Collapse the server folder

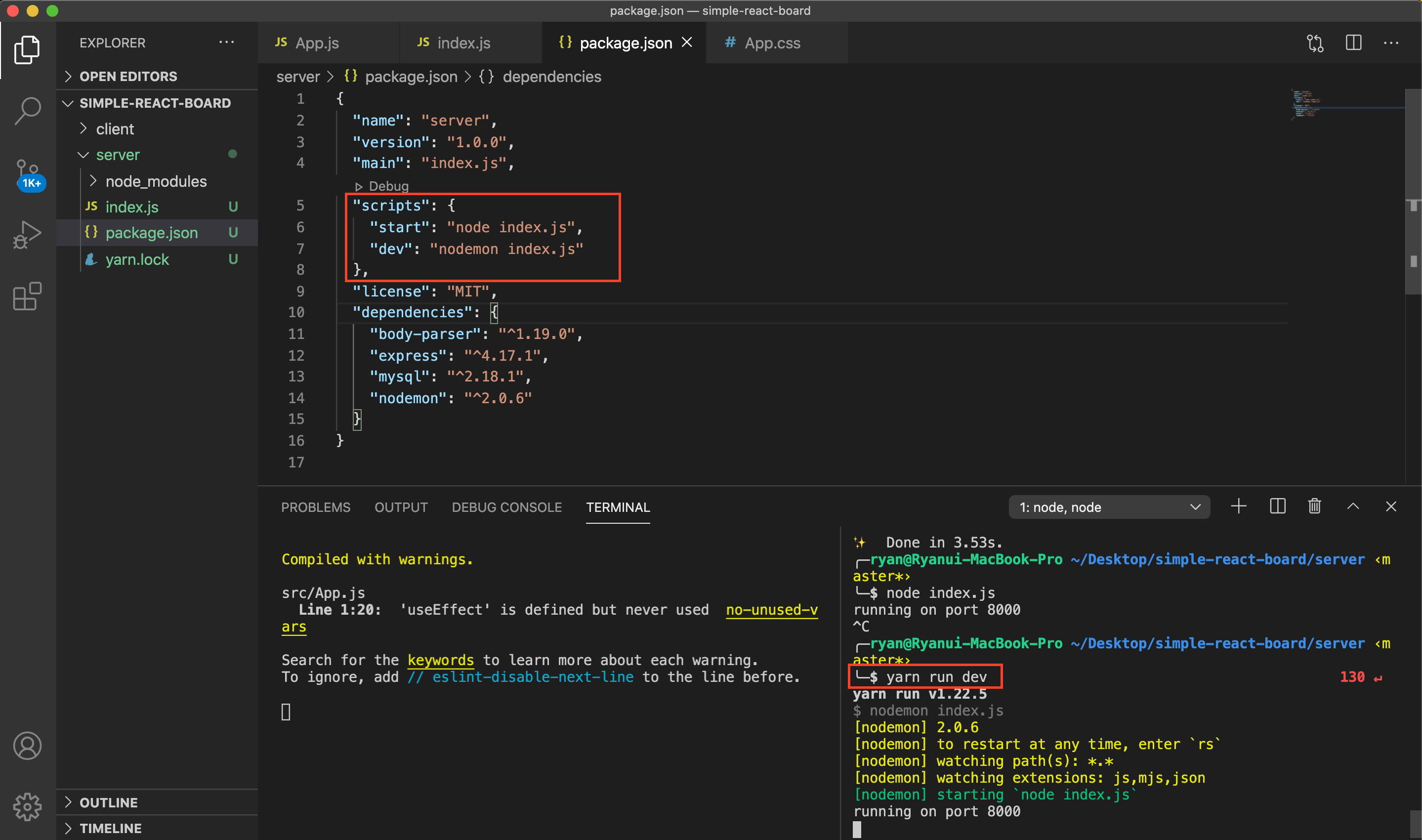[117, 155]
